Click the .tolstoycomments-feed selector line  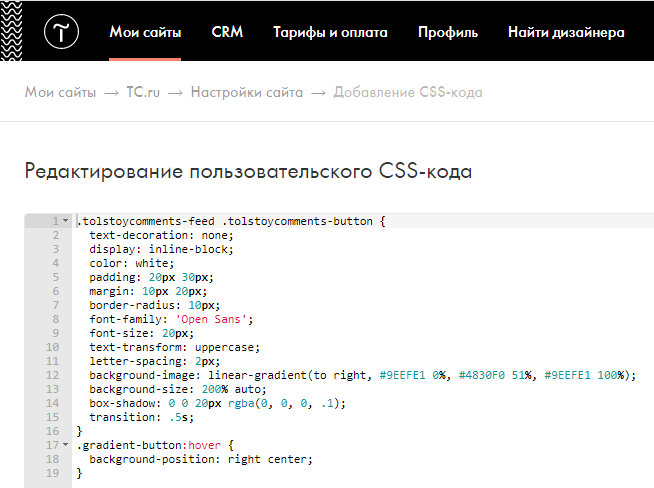click(231, 221)
